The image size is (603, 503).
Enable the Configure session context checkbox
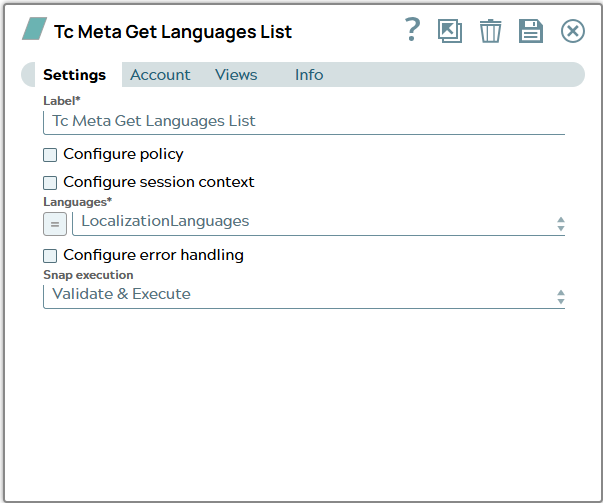click(x=50, y=183)
